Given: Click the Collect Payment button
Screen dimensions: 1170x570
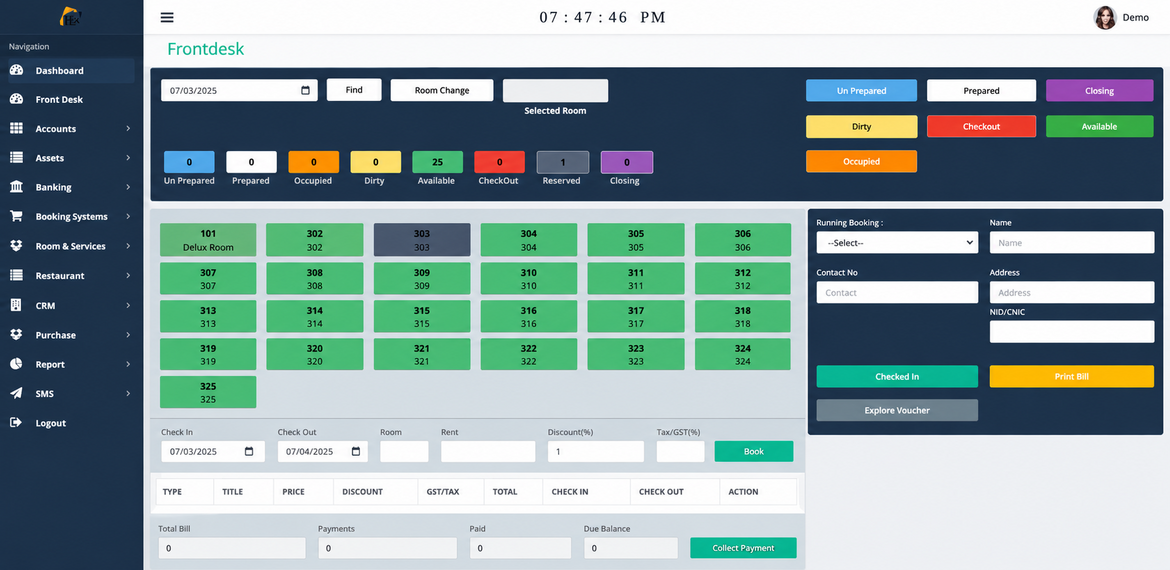Looking at the screenshot, I should [743, 548].
